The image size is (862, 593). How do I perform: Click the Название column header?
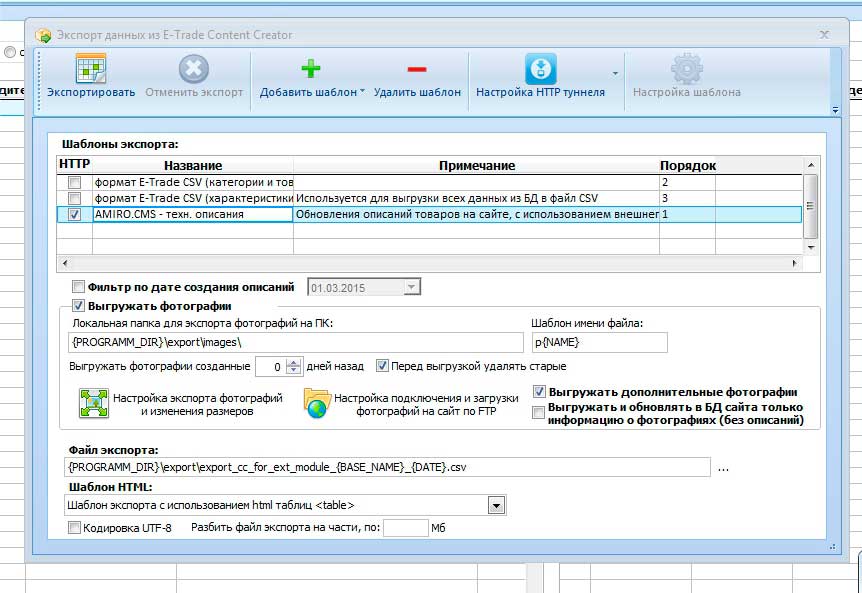point(193,165)
